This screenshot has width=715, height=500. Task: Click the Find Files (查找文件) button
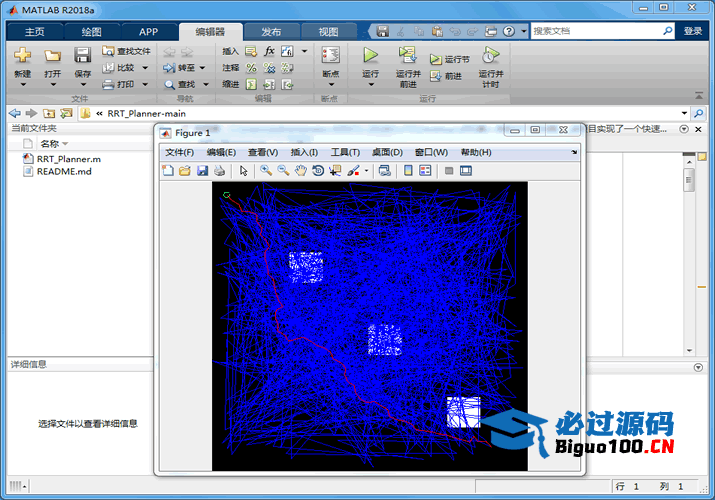127,51
